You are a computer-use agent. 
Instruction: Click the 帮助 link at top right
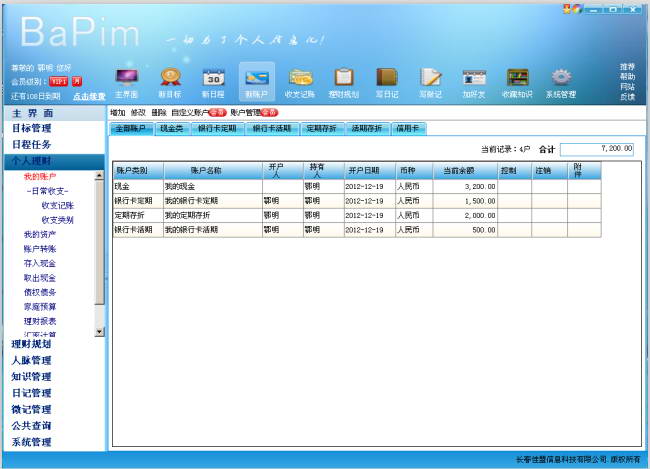[627, 76]
